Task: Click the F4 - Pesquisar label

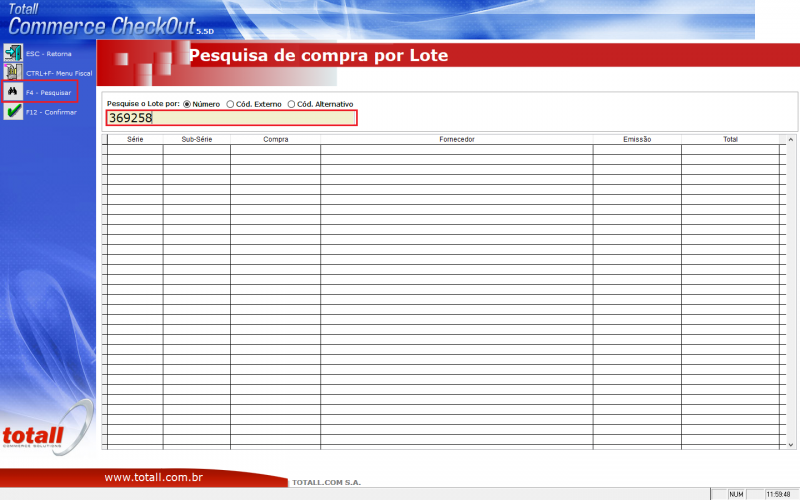Action: (x=48, y=93)
